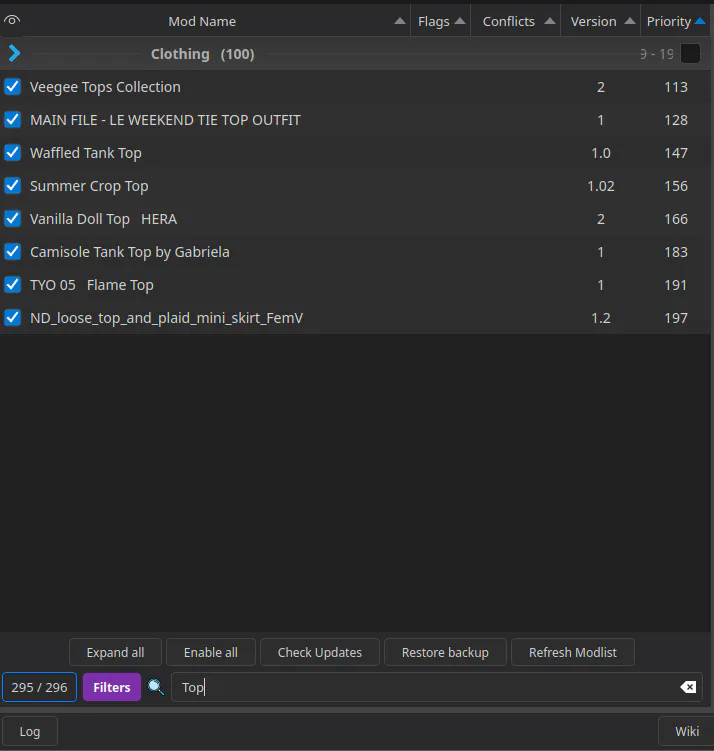This screenshot has height=751, width=714.
Task: Toggle the LE WEEKEND TIE TOP OUTFIT checkbox
Action: click(x=12, y=120)
